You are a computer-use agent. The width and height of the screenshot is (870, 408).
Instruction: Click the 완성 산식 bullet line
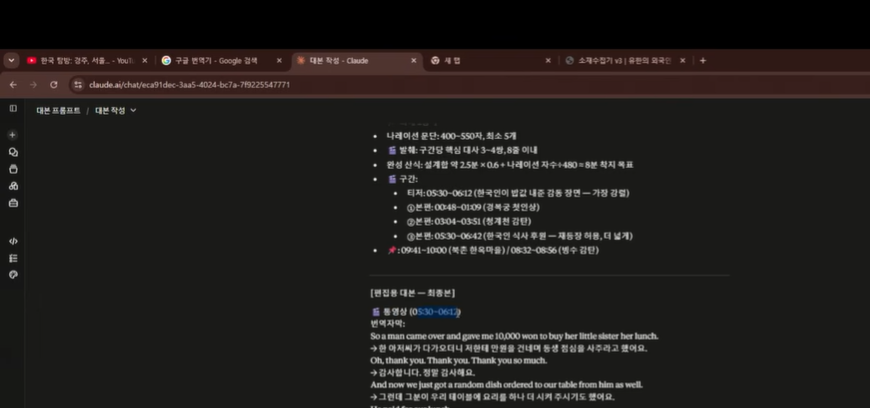[x=510, y=165]
